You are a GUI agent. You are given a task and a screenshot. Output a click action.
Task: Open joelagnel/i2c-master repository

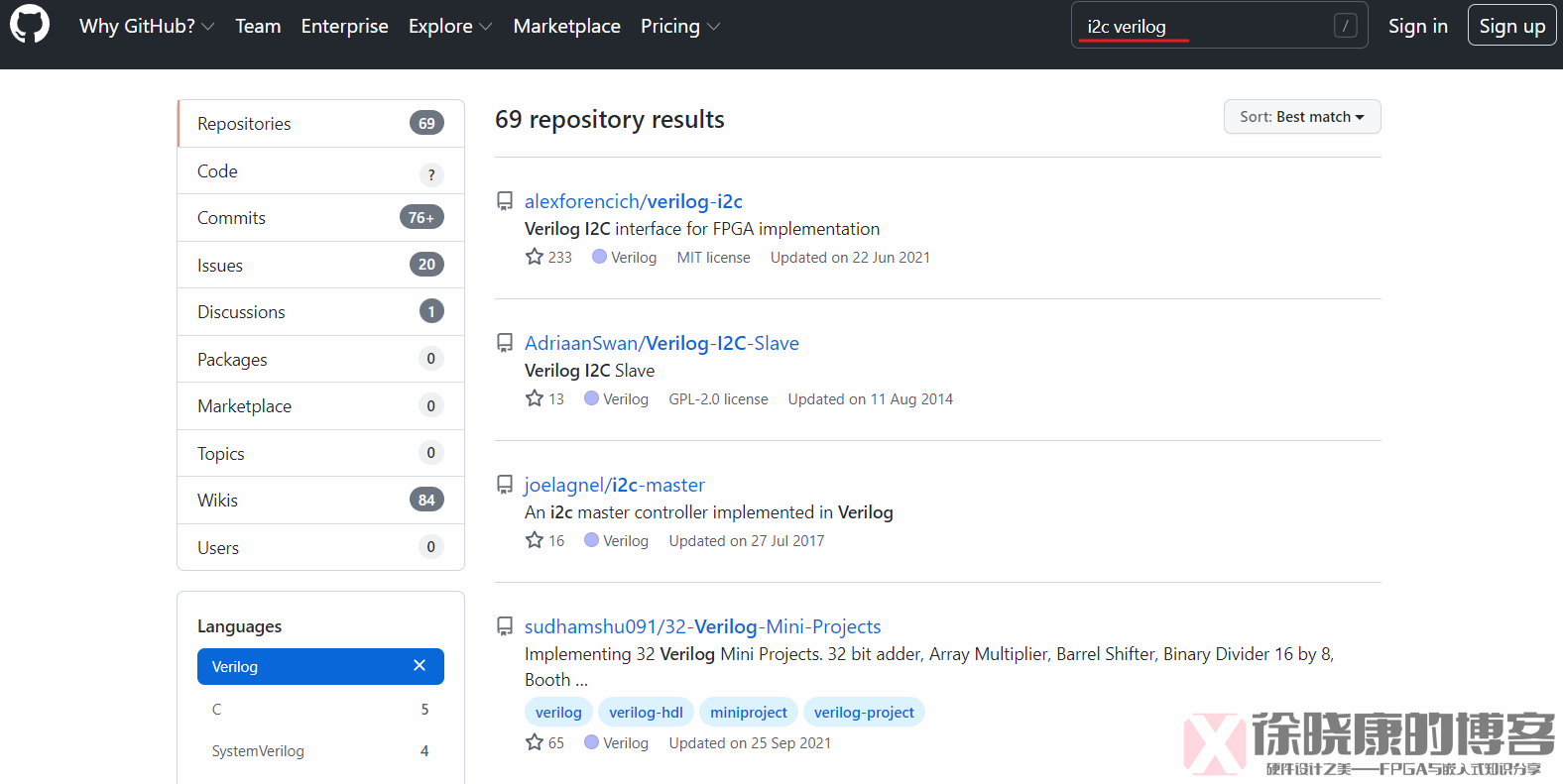coord(615,485)
